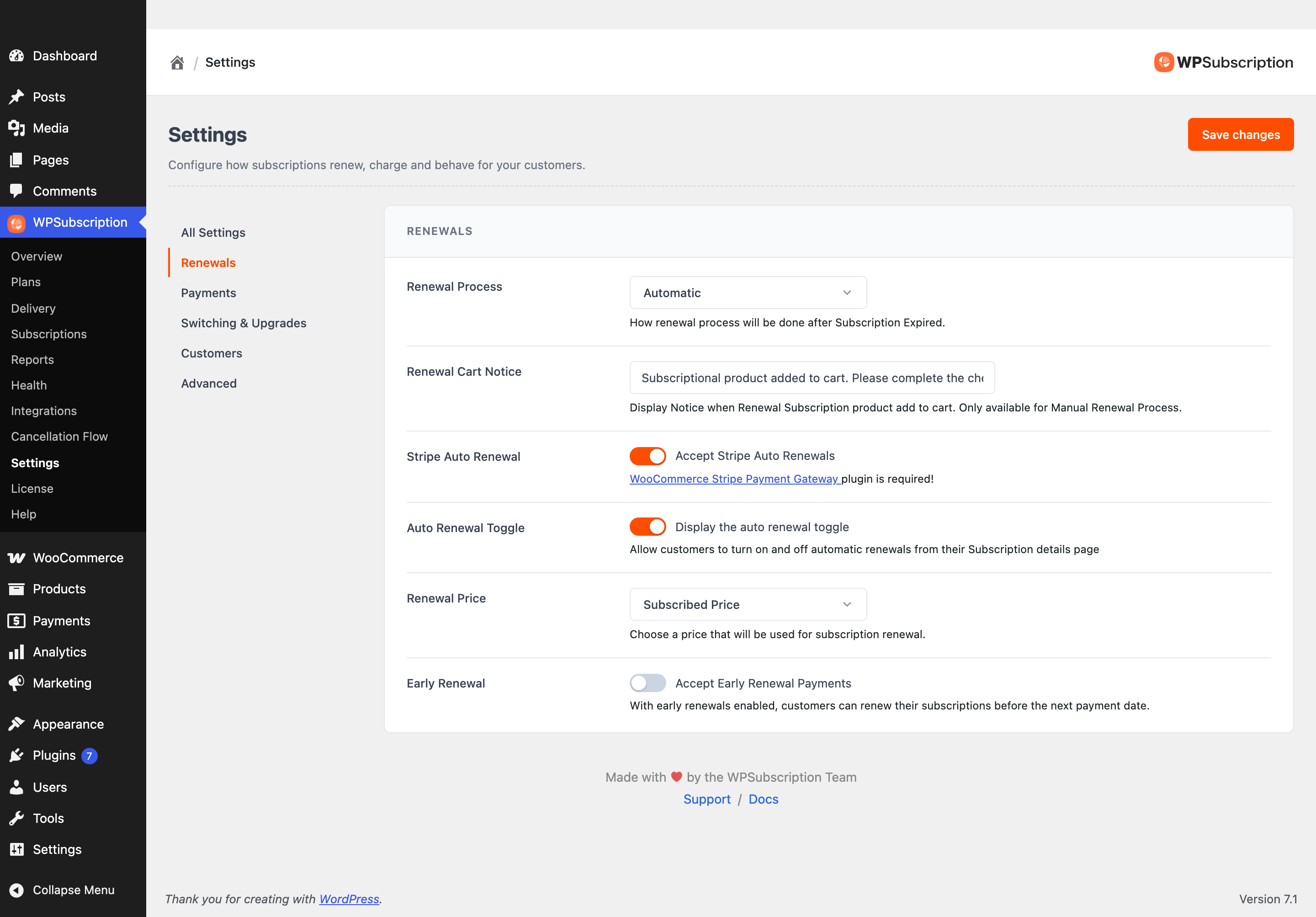The width and height of the screenshot is (1316, 917).
Task: Go to the Advanced settings tab
Action: click(209, 383)
